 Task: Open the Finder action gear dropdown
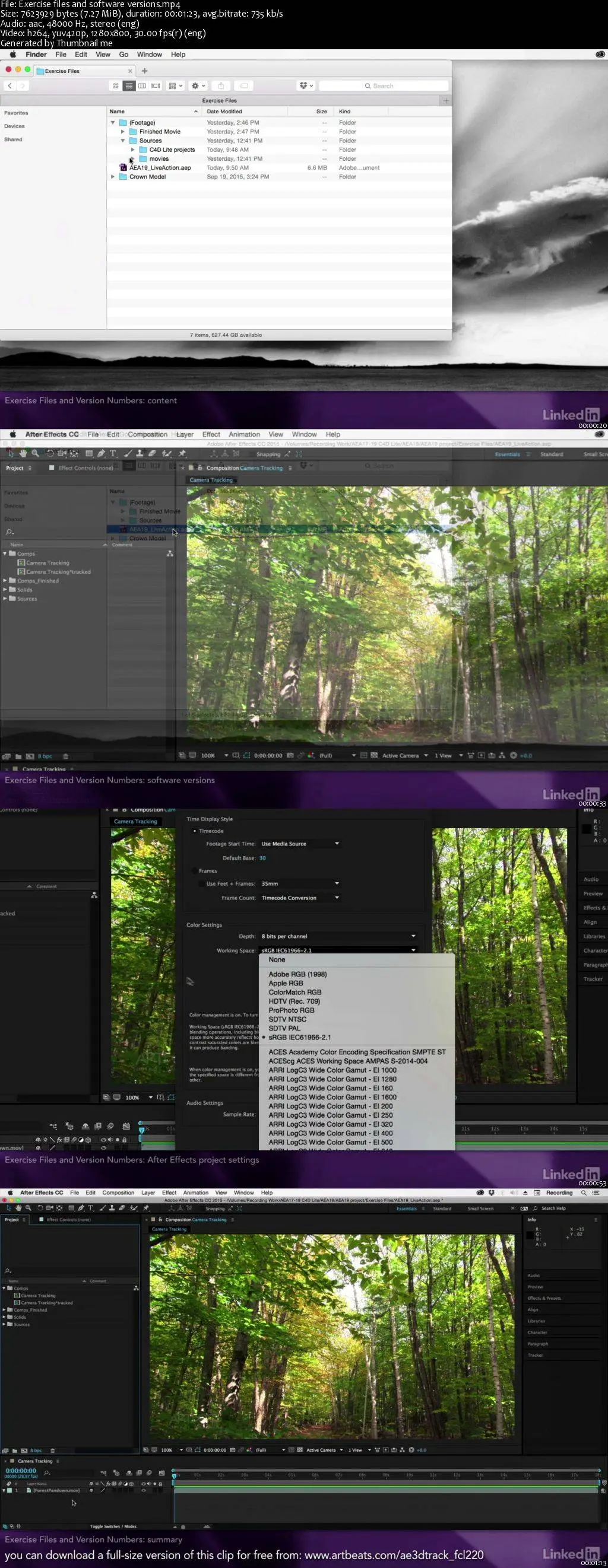[198, 86]
